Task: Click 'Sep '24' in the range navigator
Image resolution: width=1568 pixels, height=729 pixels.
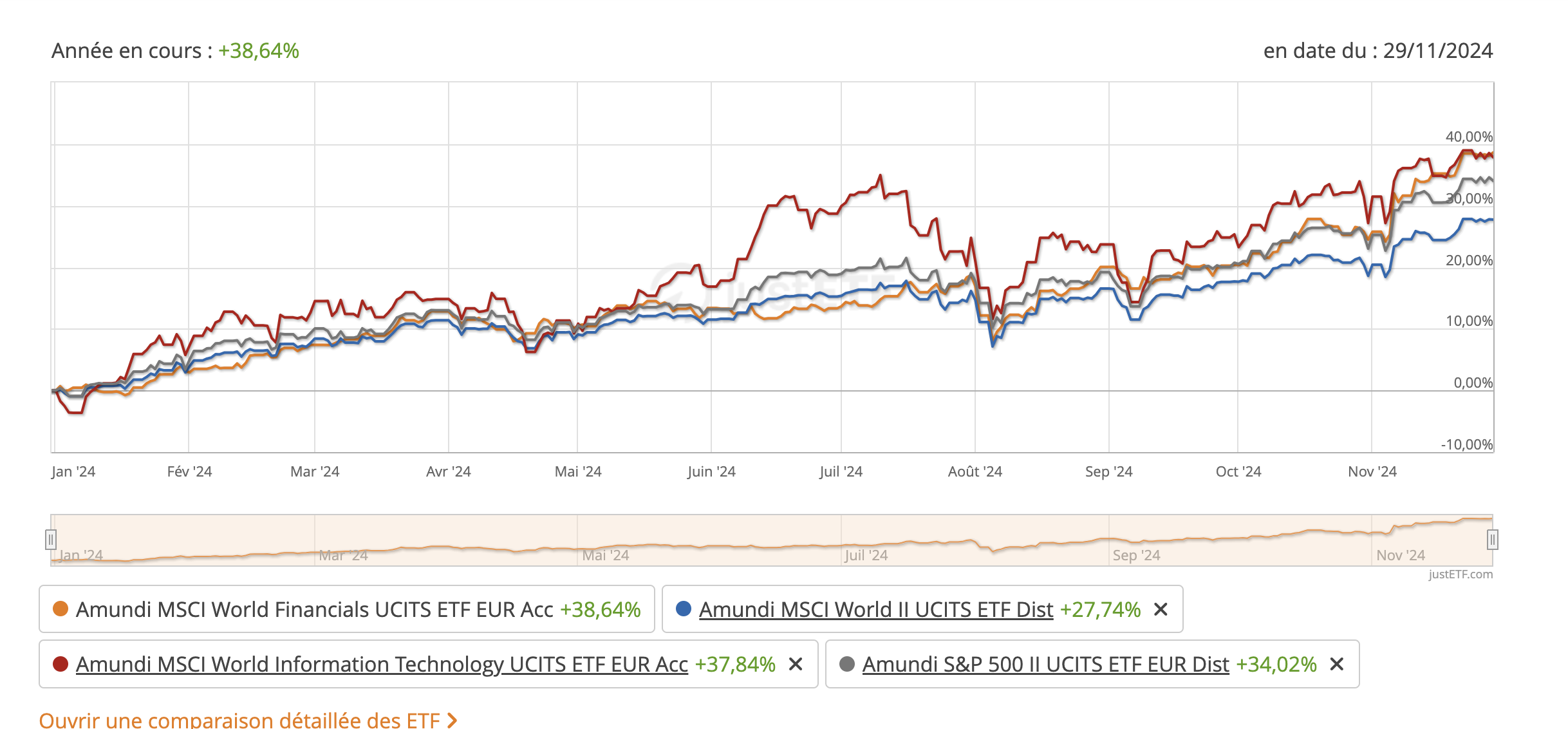Action: [1136, 555]
